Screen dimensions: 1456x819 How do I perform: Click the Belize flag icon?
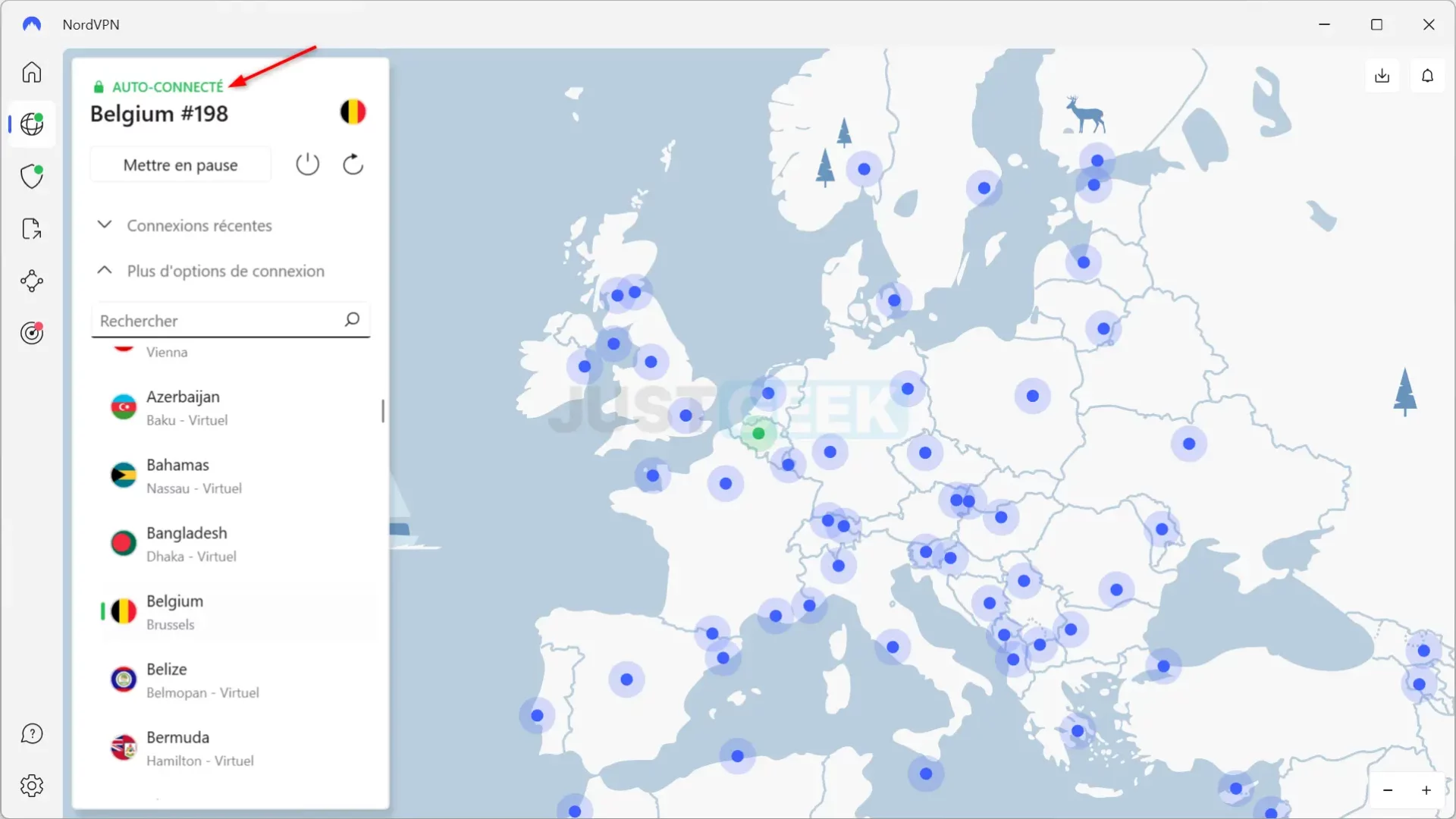click(x=124, y=679)
